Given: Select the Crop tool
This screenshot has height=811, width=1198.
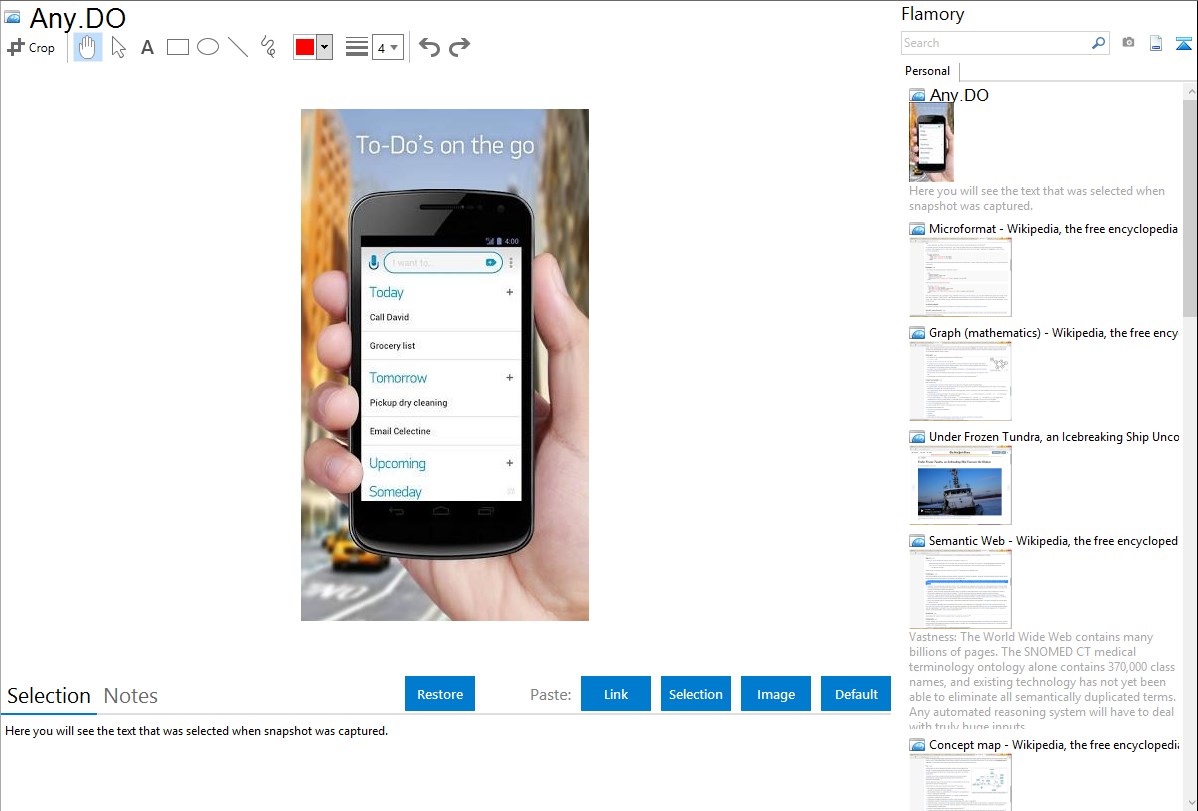Looking at the screenshot, I should [31, 47].
